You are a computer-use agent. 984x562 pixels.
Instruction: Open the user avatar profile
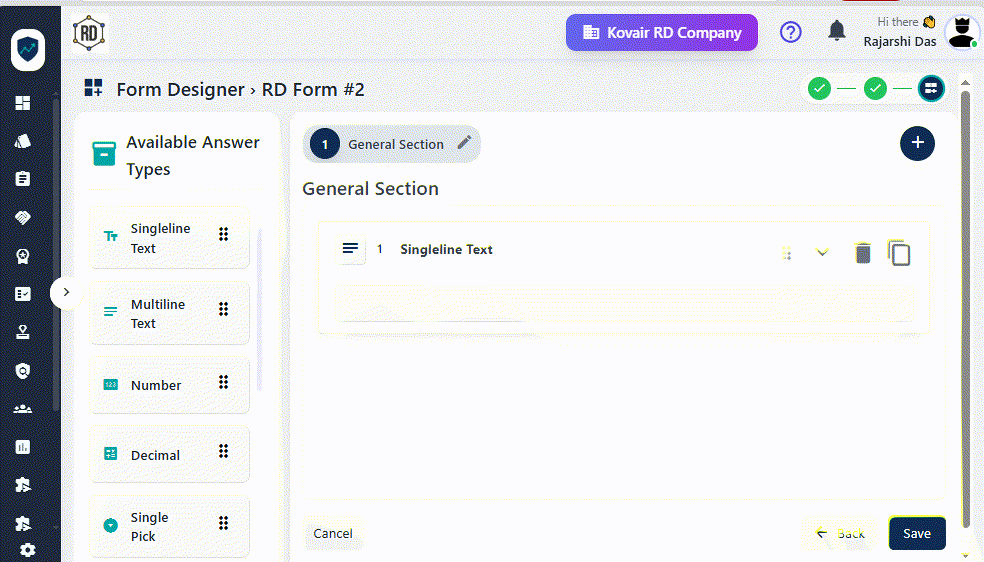(x=961, y=32)
